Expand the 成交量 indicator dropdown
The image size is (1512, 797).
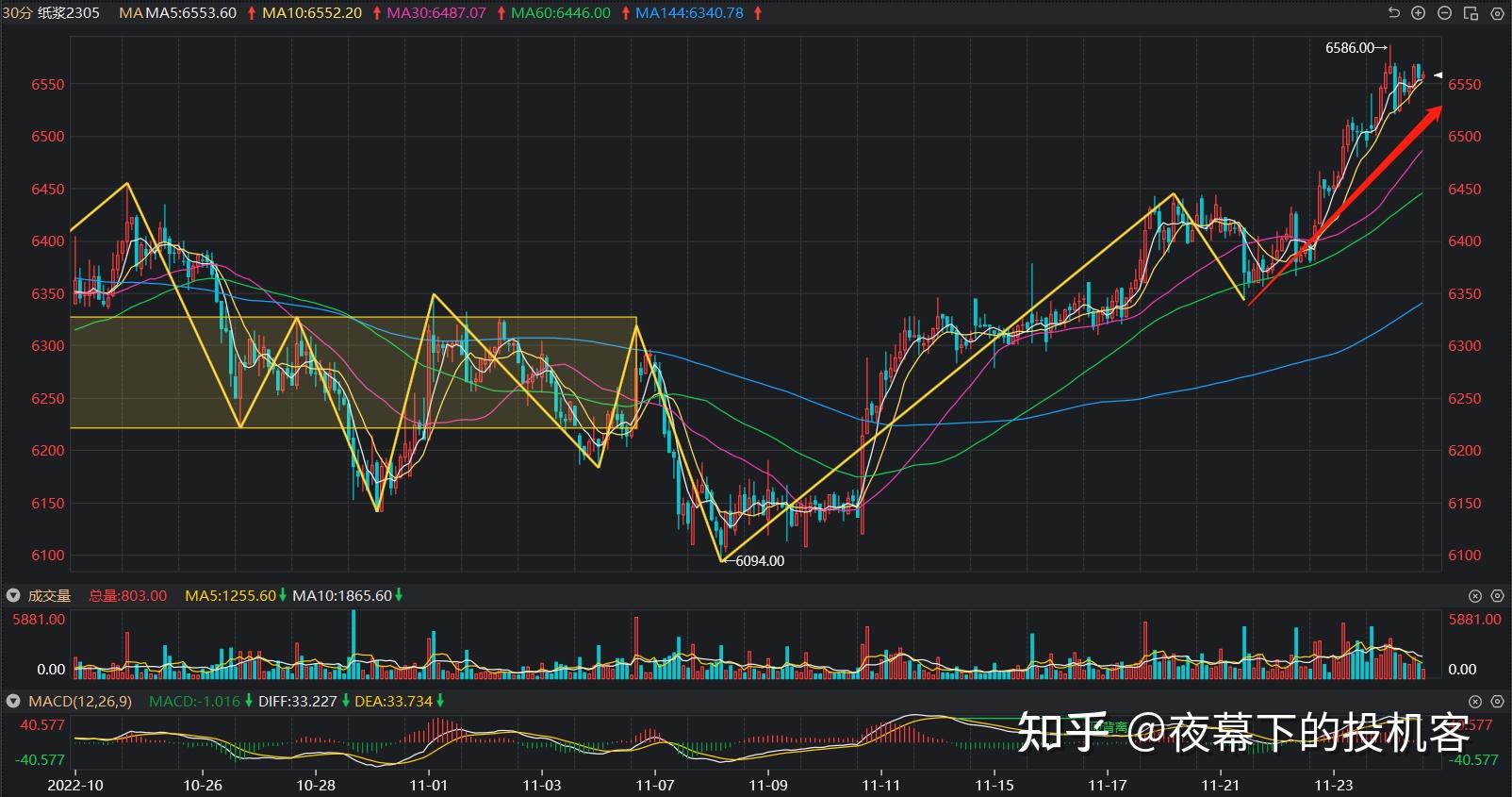(13, 595)
